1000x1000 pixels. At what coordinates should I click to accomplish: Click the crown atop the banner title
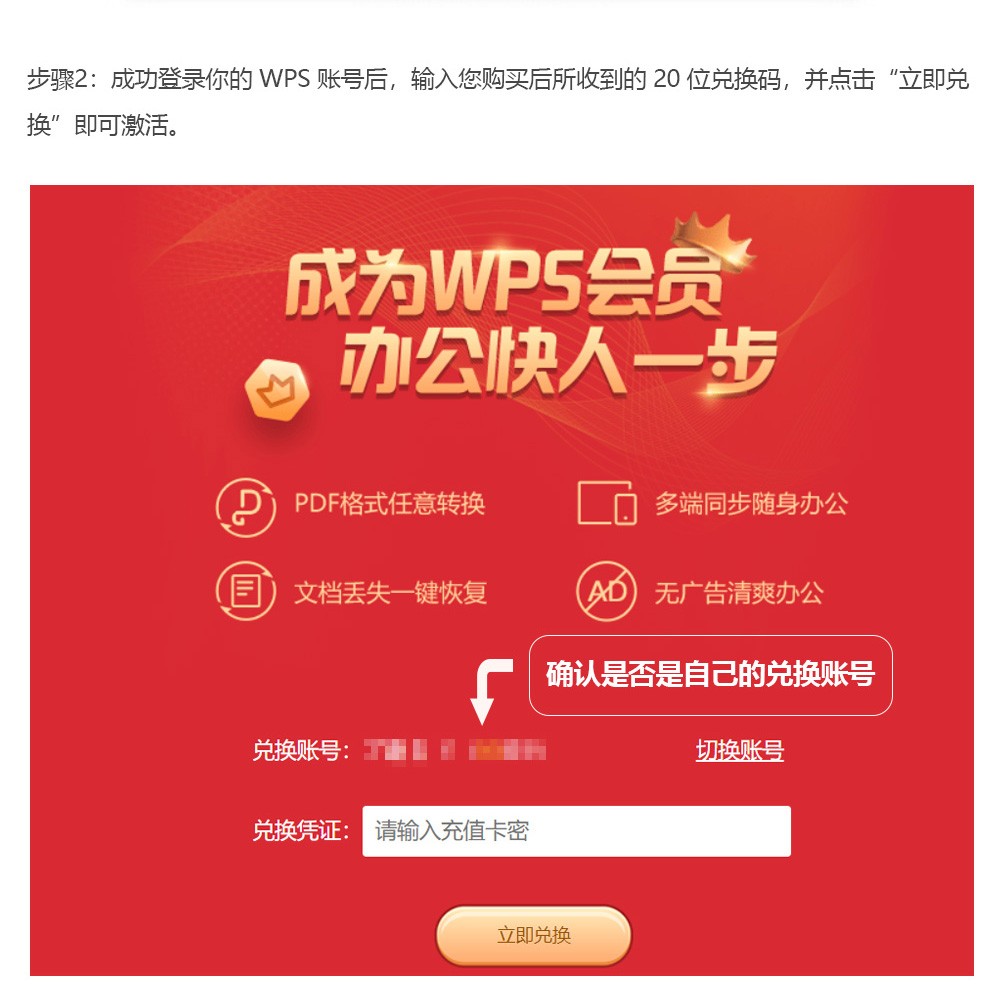click(x=714, y=239)
